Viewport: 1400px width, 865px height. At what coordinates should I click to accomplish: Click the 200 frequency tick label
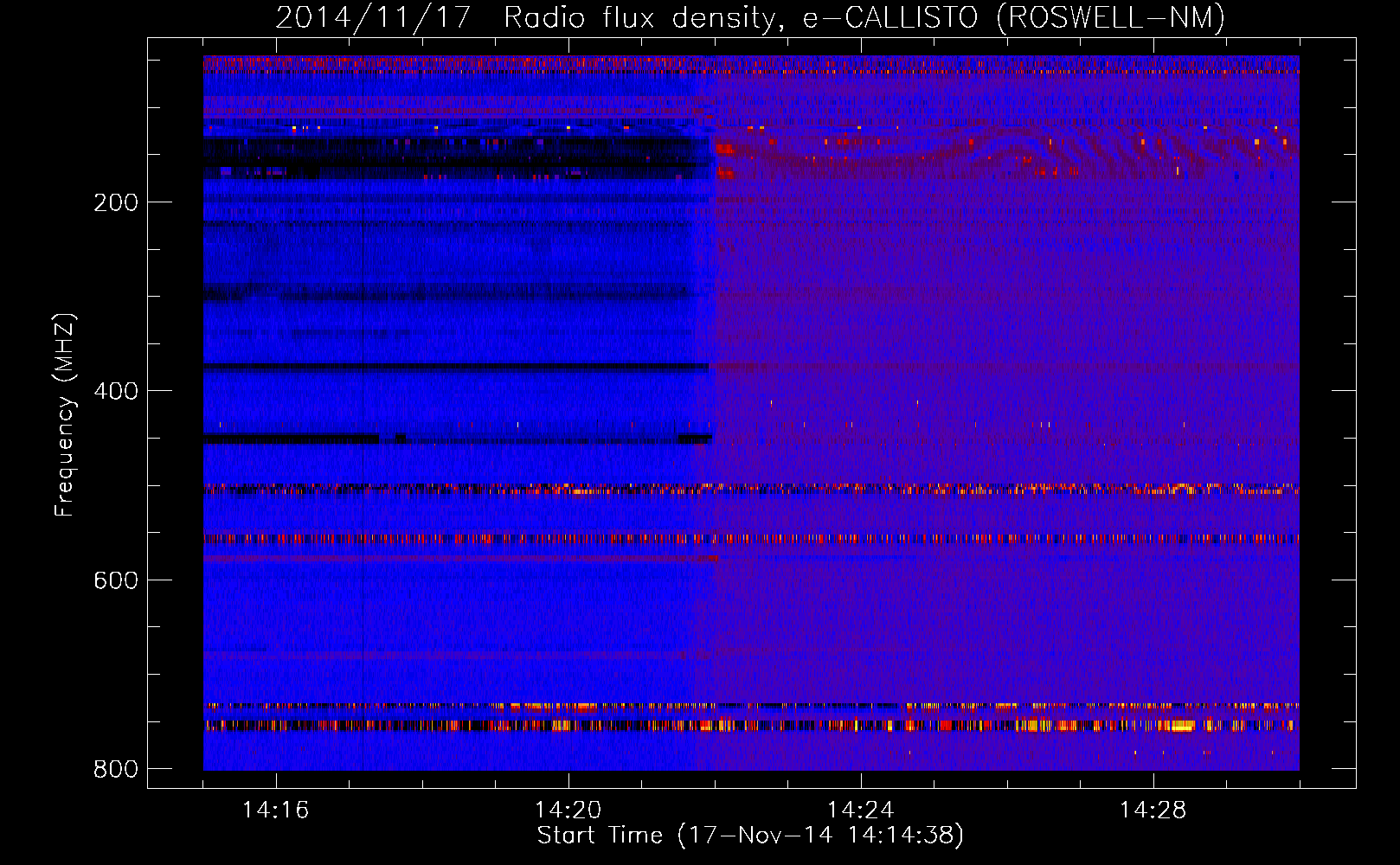click(x=116, y=202)
